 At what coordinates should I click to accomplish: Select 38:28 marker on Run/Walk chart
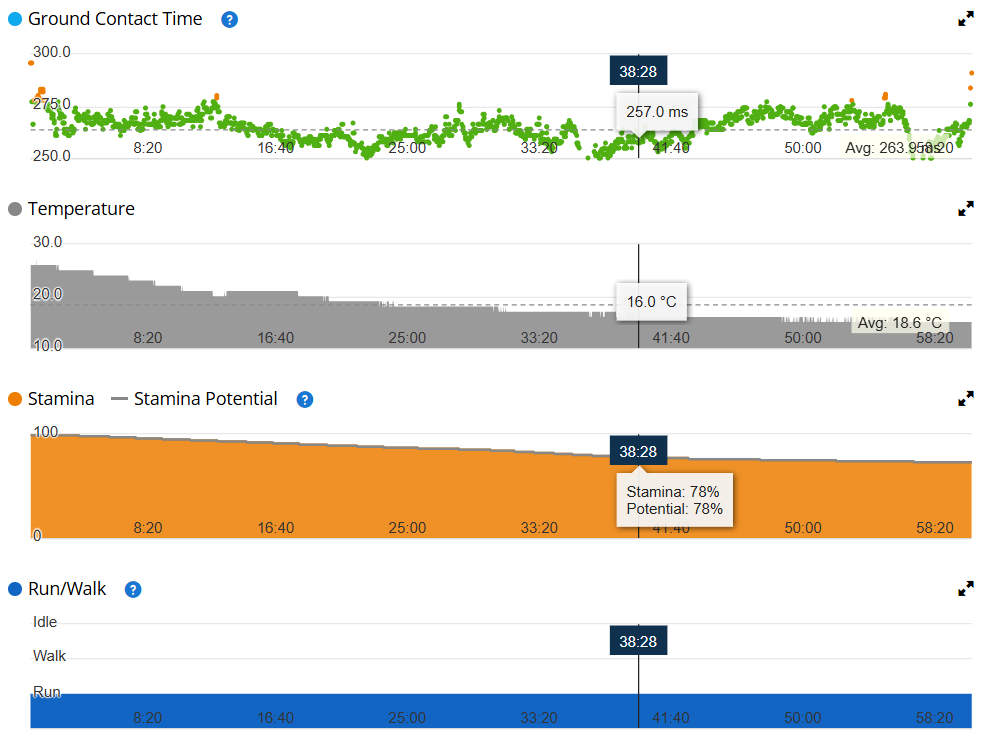(638, 641)
